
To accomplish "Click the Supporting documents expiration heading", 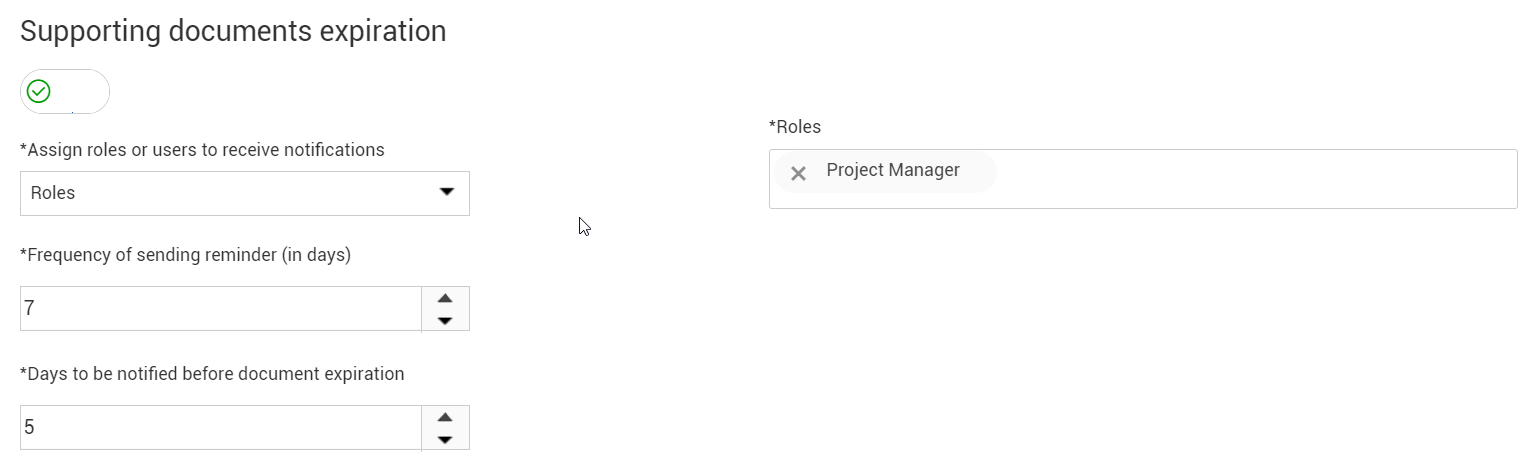I will pyautogui.click(x=233, y=31).
